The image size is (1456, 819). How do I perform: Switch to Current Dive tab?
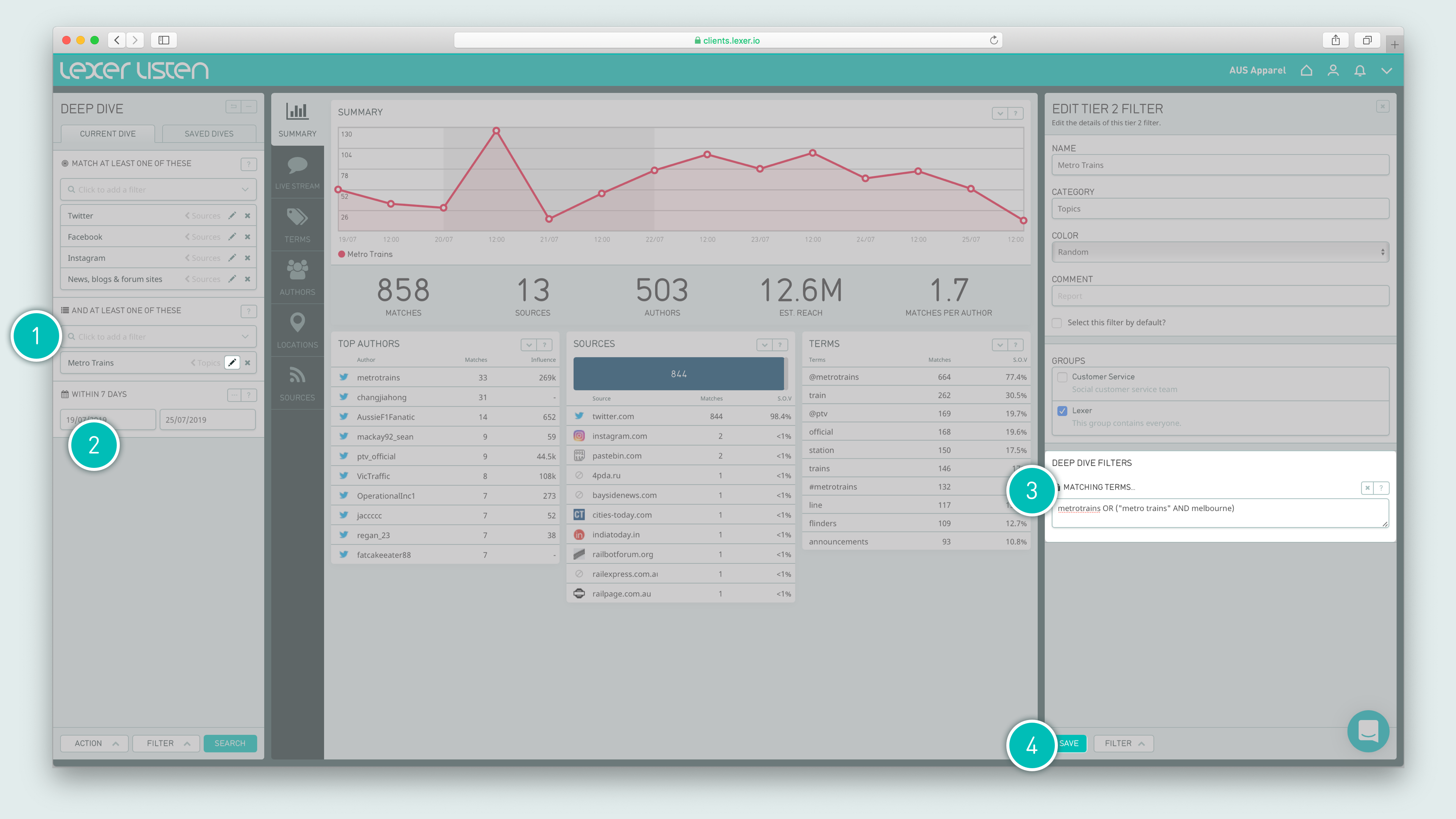tap(107, 134)
